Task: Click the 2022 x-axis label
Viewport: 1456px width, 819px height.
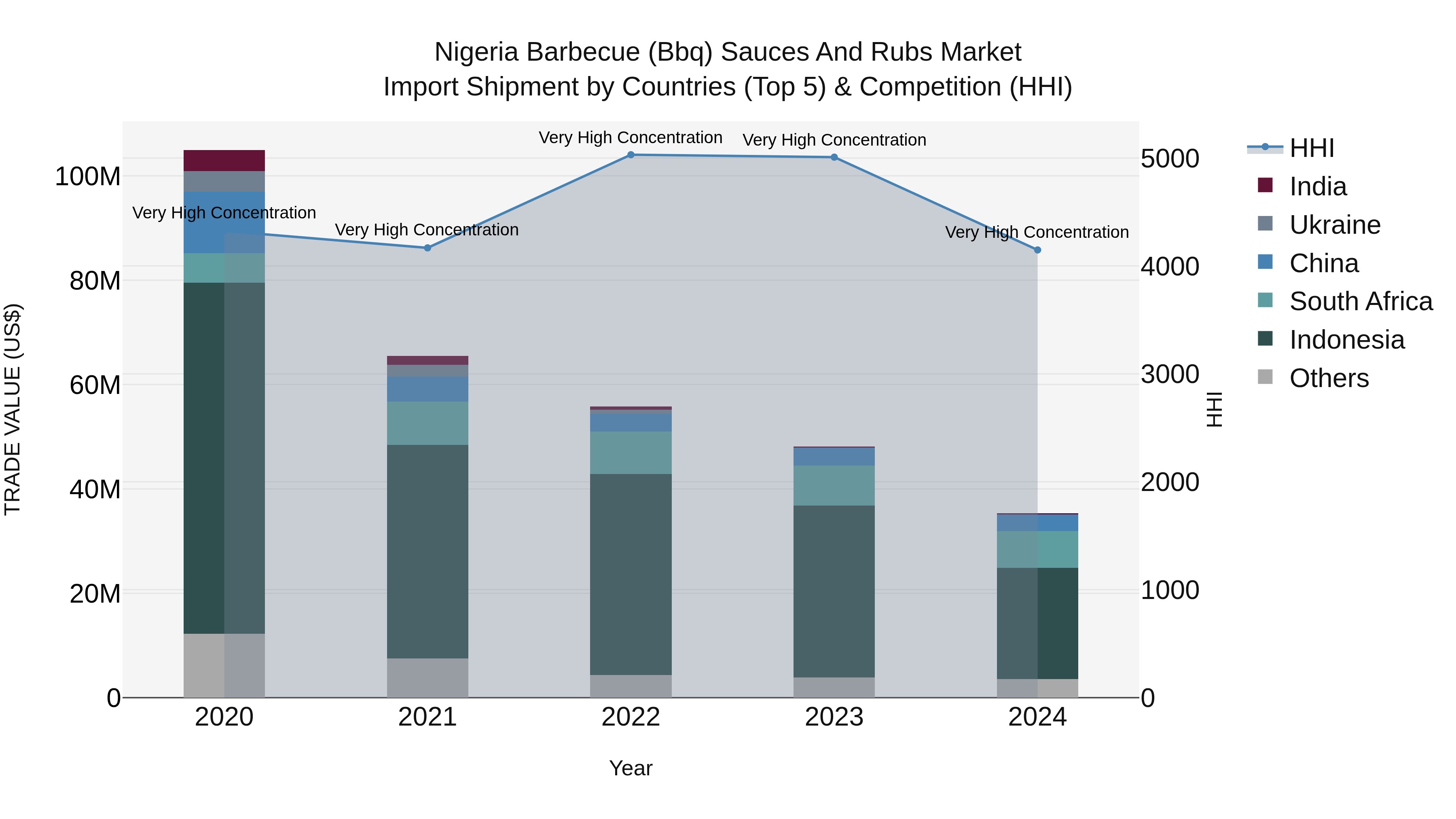Action: click(x=631, y=717)
